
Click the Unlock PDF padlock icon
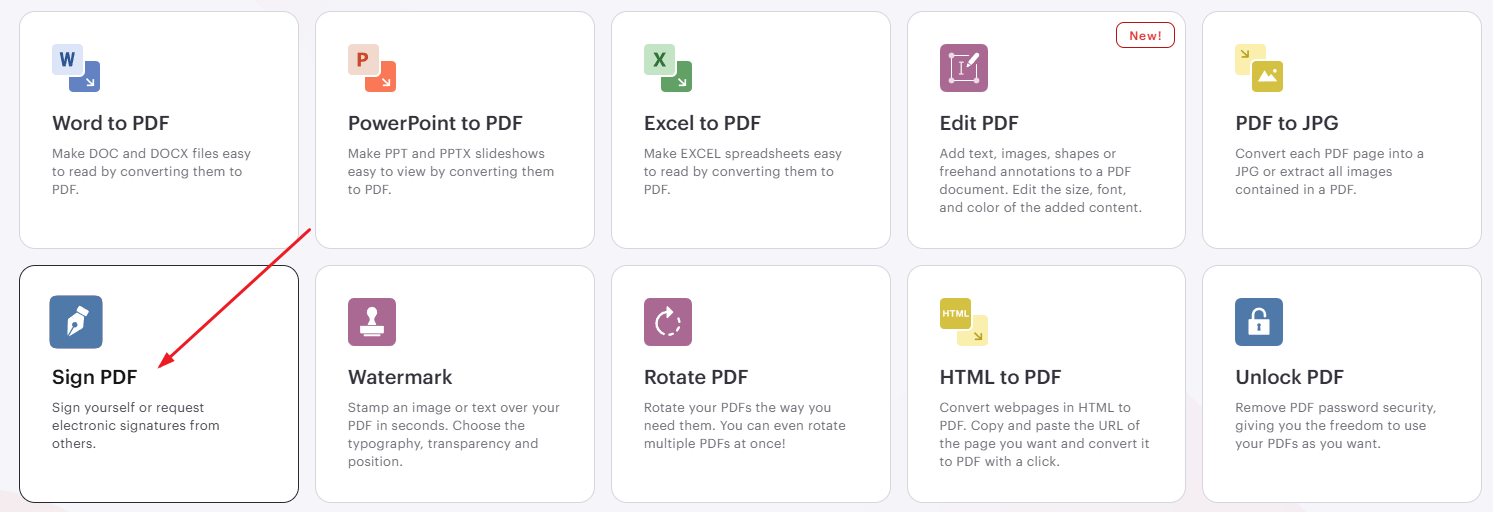tap(1259, 322)
